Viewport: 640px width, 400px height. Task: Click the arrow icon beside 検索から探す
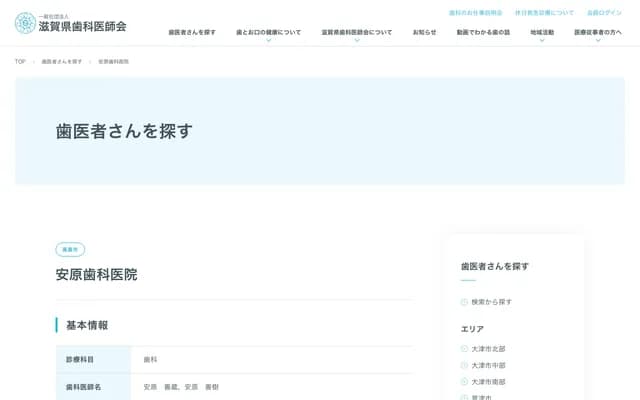click(x=464, y=302)
